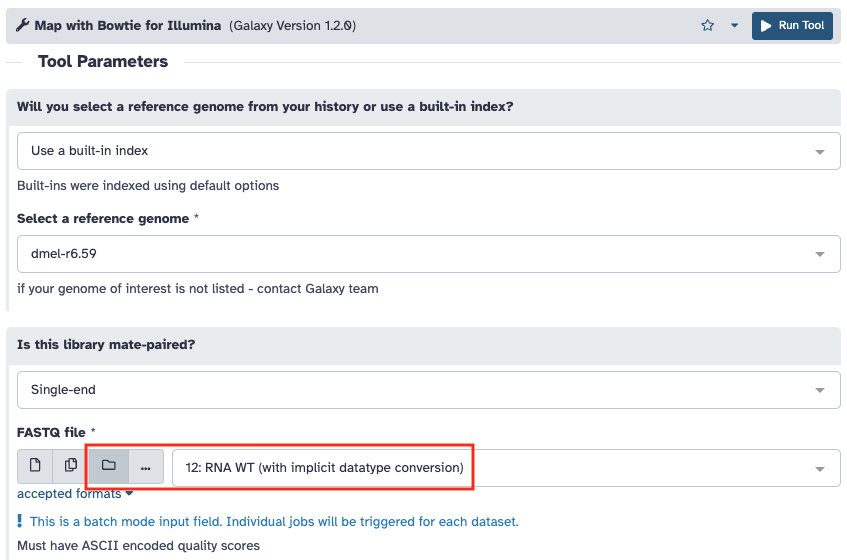Expand the dmel-r6.59 reference genome selector
Viewport: 847px width, 560px height.
point(428,254)
